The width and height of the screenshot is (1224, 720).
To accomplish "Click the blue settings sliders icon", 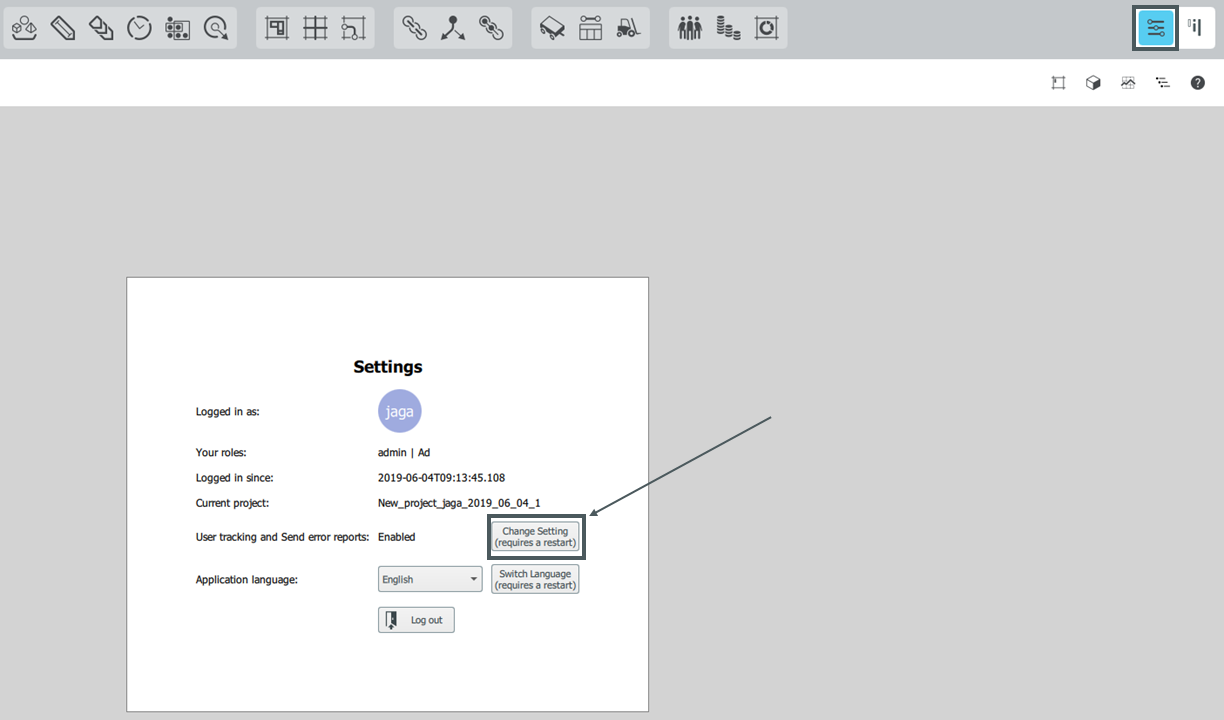I will tap(1156, 28).
